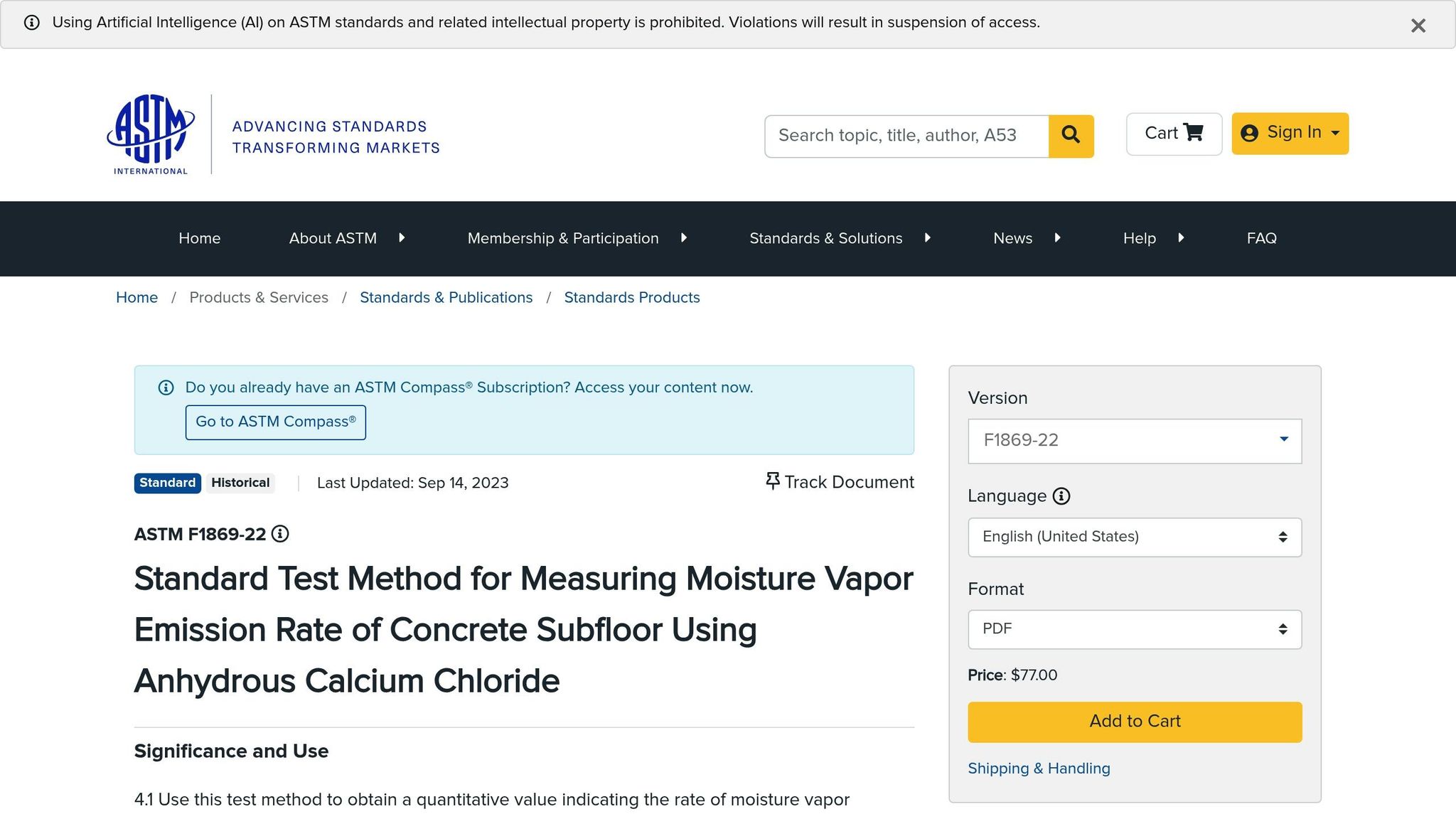Open the Format PDF dropdown
Image resolution: width=1456 pixels, height=819 pixels.
pos(1135,629)
